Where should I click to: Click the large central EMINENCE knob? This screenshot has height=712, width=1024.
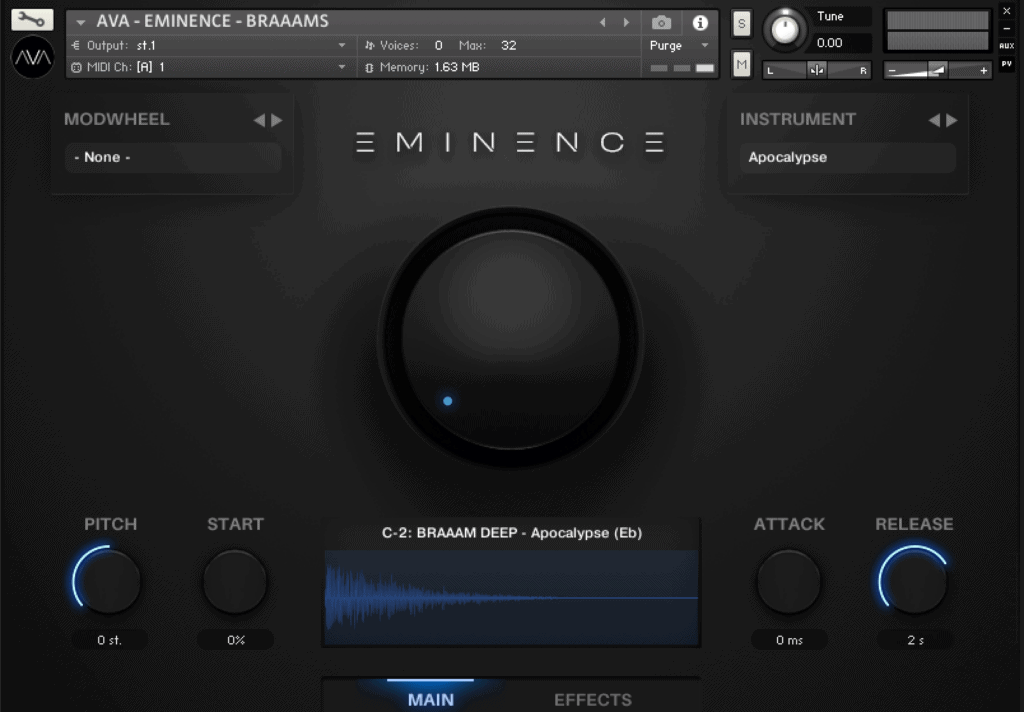click(511, 338)
